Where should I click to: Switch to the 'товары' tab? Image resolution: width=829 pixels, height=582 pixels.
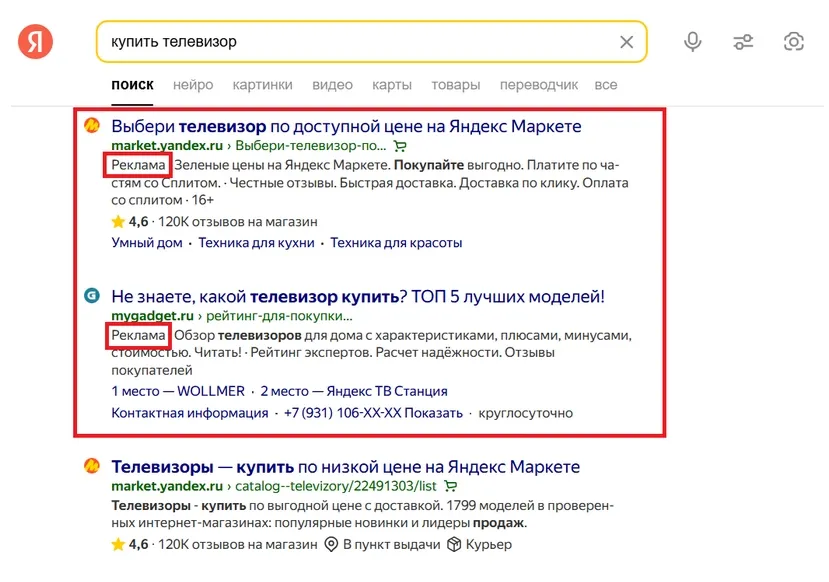(x=456, y=85)
